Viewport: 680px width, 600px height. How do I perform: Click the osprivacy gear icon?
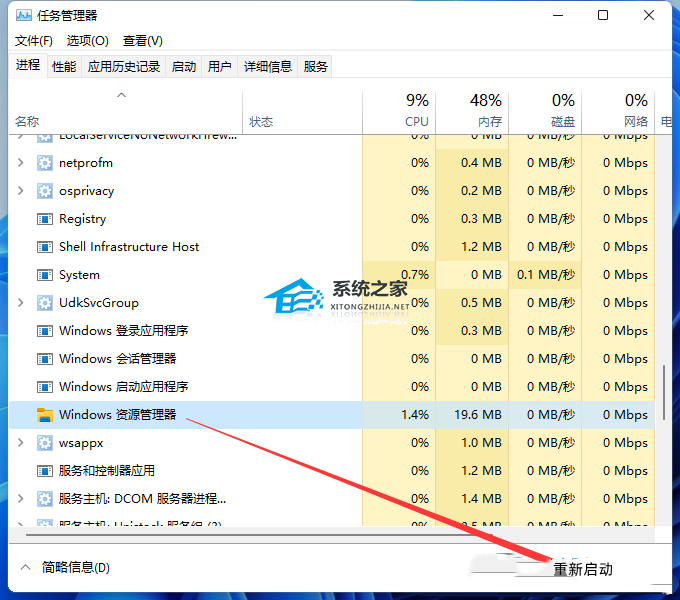(45, 191)
